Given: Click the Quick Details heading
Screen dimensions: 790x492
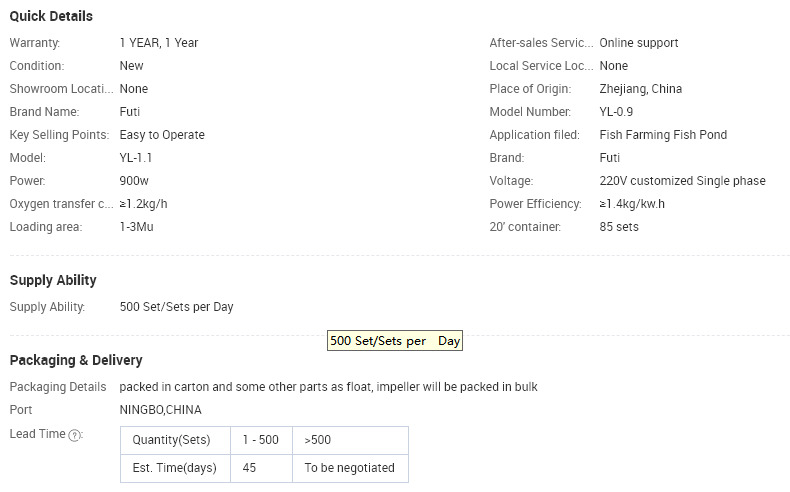Looking at the screenshot, I should (51, 16).
